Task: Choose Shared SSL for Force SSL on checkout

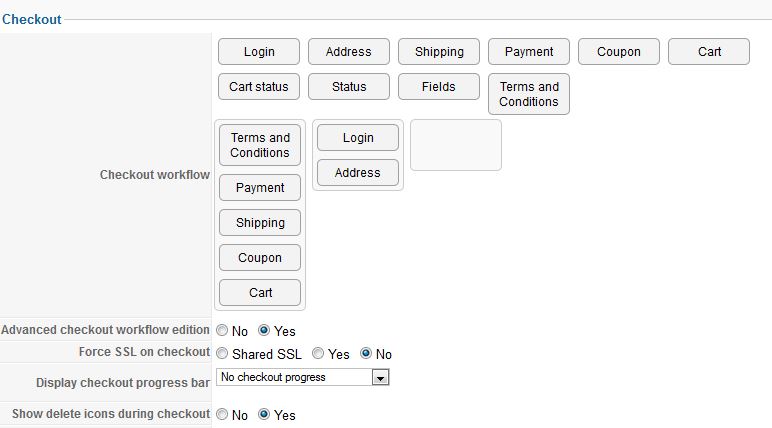Action: [x=221, y=354]
